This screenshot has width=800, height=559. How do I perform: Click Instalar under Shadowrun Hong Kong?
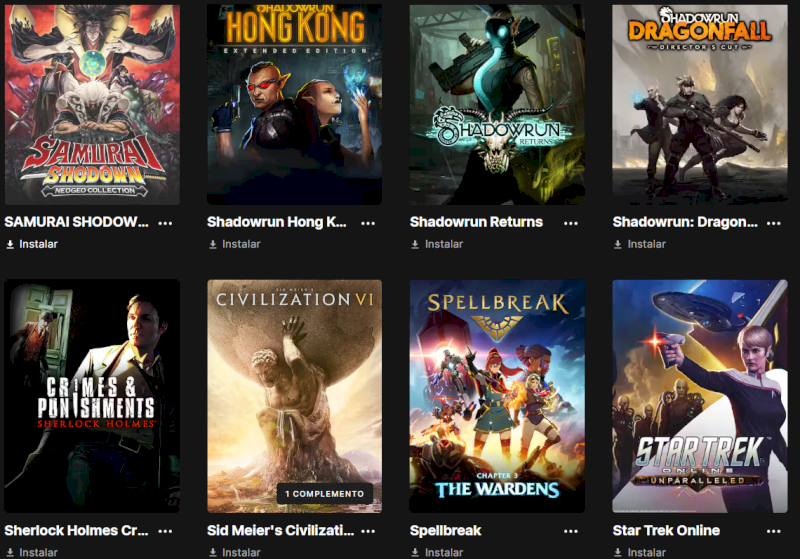pyautogui.click(x=235, y=244)
